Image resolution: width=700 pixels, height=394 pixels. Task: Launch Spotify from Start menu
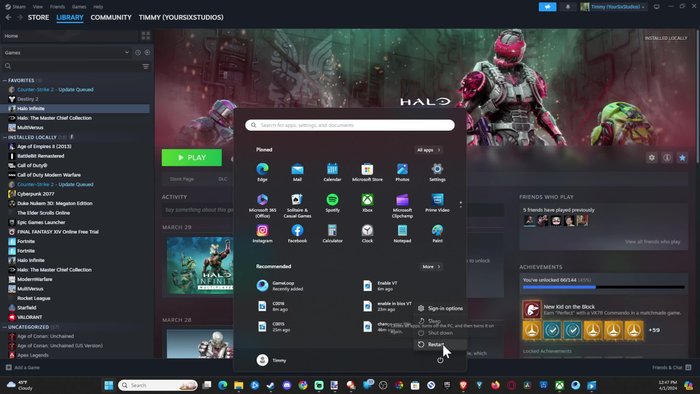click(332, 203)
